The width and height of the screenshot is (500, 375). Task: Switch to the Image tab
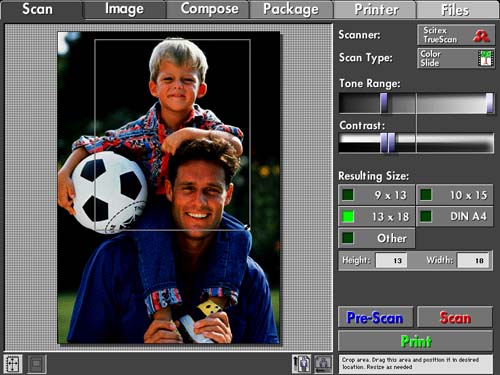point(124,9)
